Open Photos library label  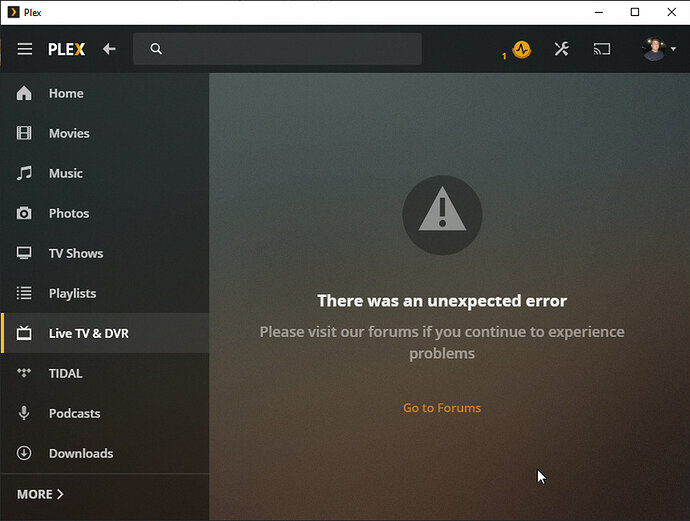pyautogui.click(x=69, y=213)
